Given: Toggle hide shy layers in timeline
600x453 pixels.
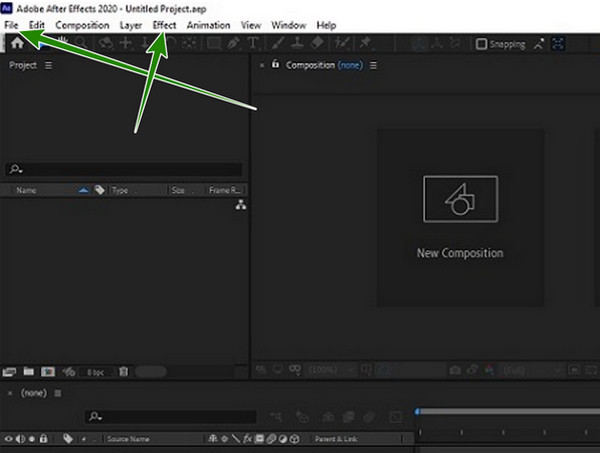Looking at the screenshot, I should (x=328, y=417).
